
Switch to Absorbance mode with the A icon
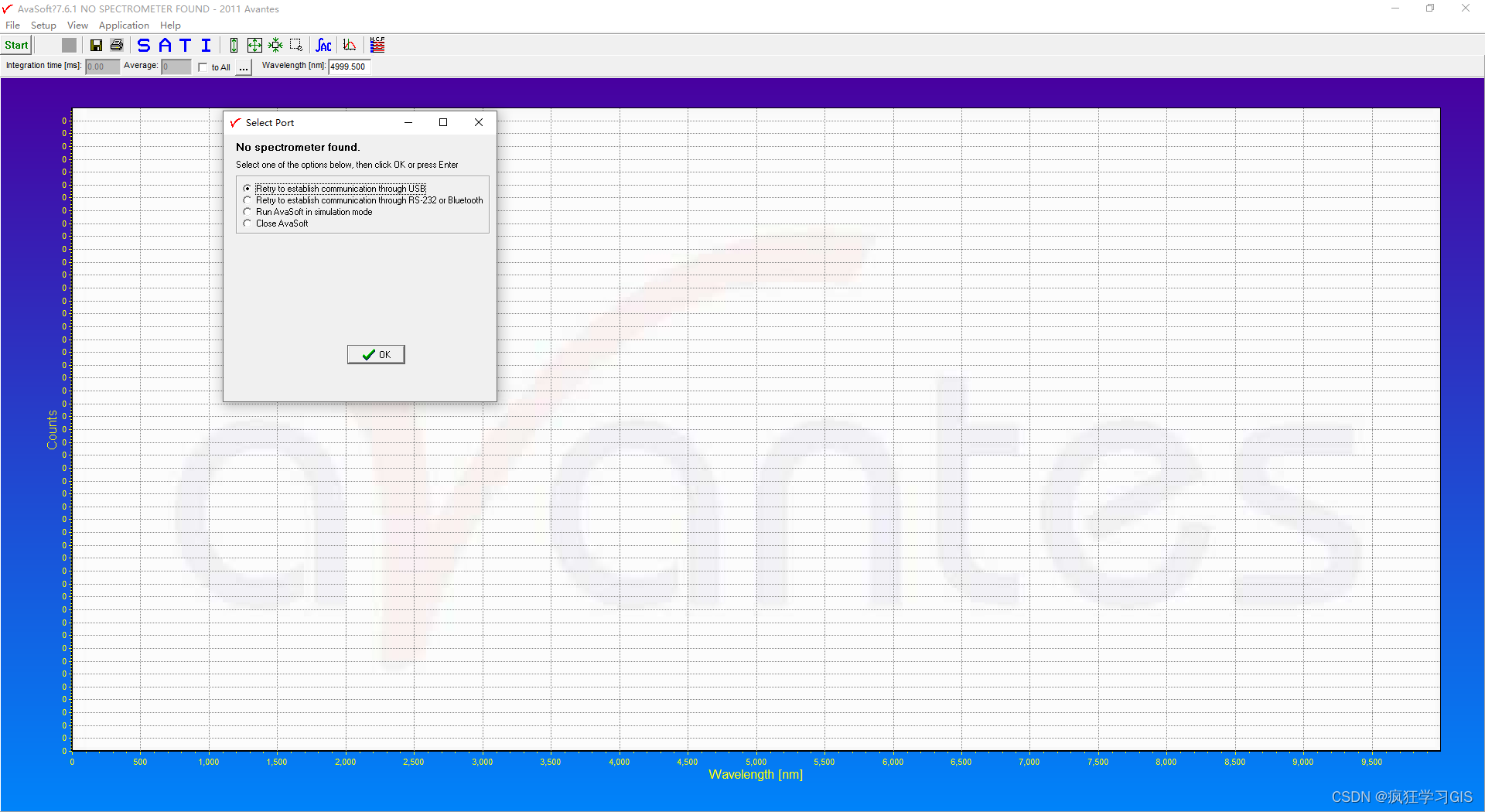click(165, 45)
